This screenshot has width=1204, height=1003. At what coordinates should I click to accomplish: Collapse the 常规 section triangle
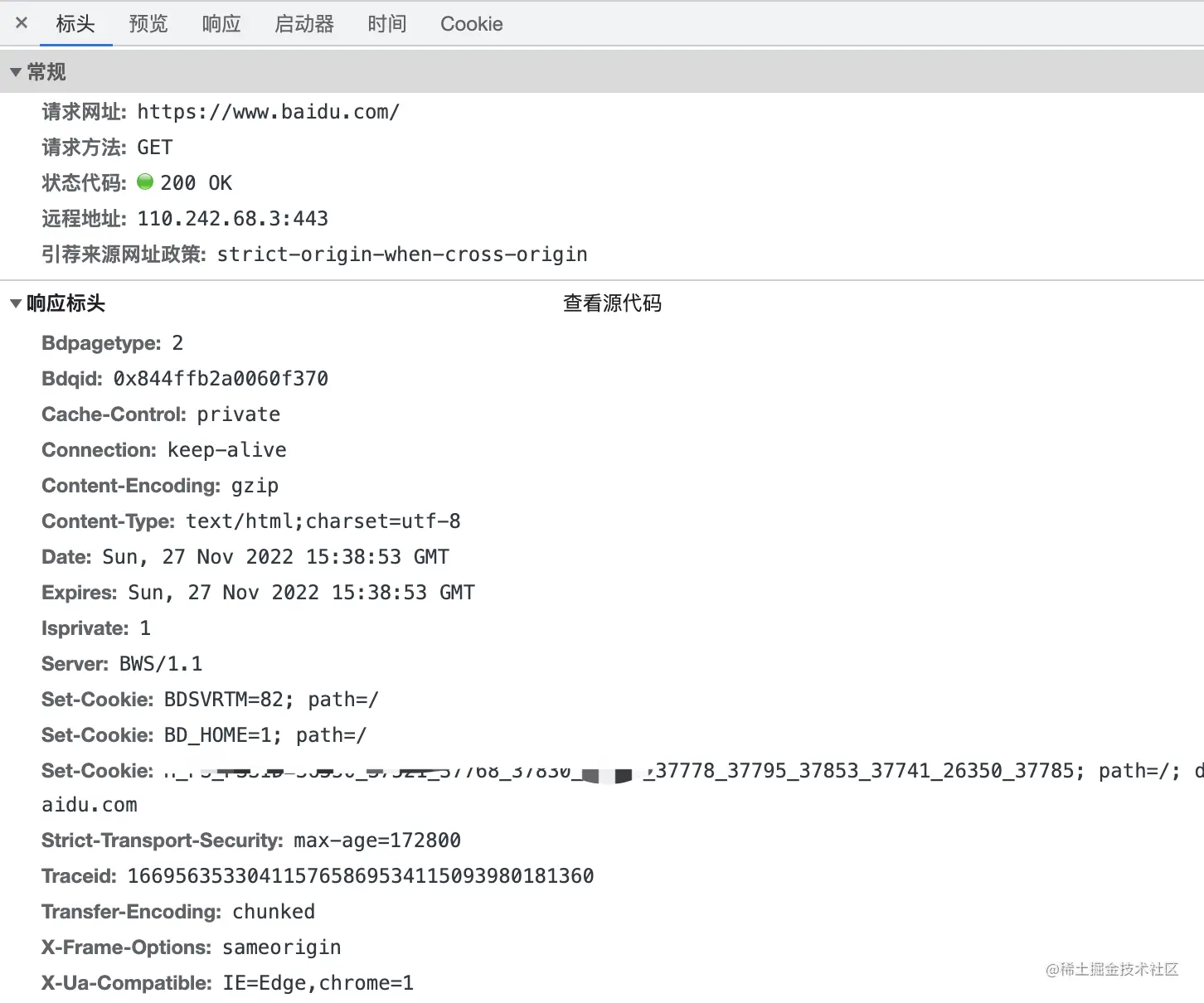[16, 72]
